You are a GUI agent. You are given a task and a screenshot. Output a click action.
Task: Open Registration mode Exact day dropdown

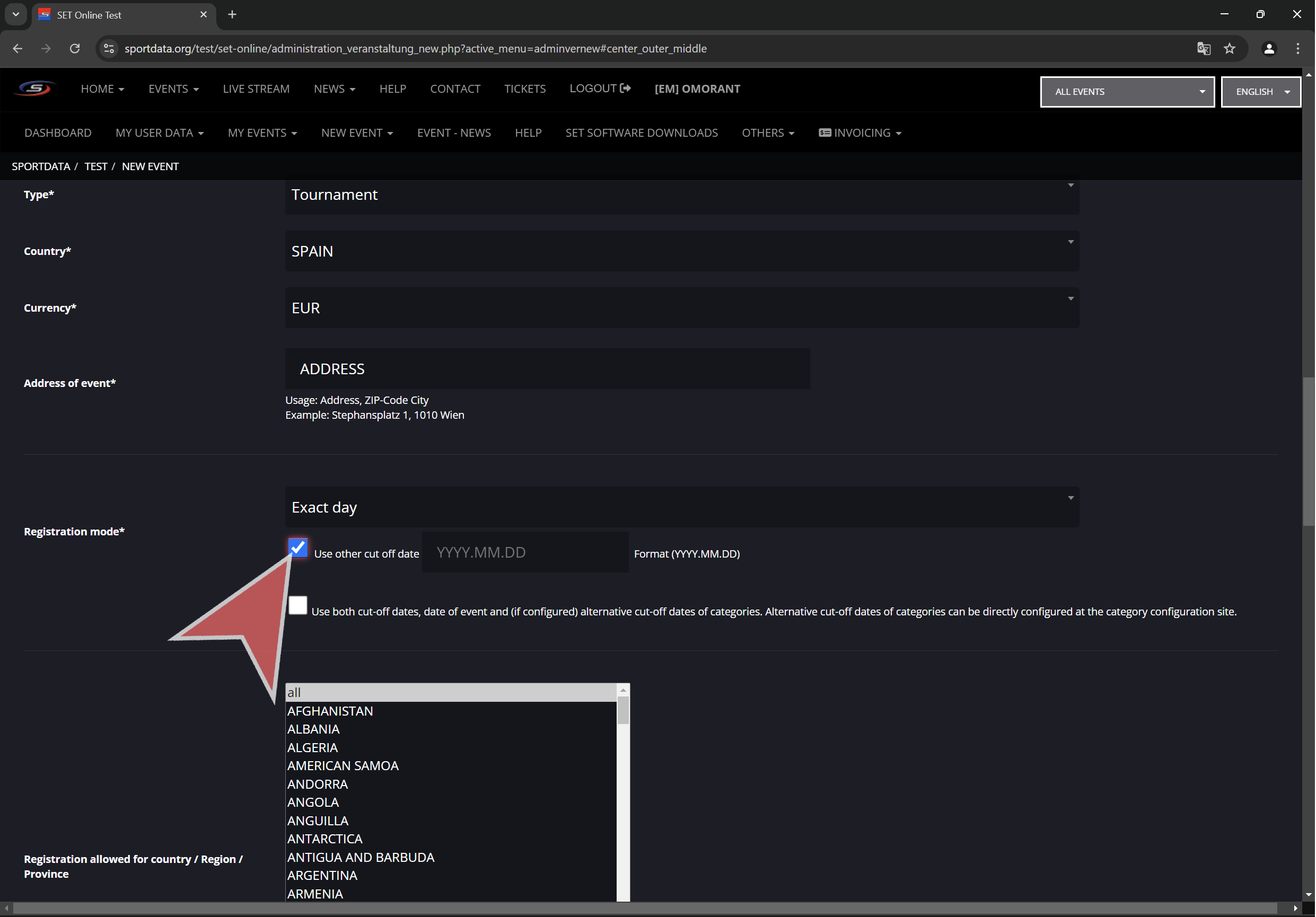681,507
